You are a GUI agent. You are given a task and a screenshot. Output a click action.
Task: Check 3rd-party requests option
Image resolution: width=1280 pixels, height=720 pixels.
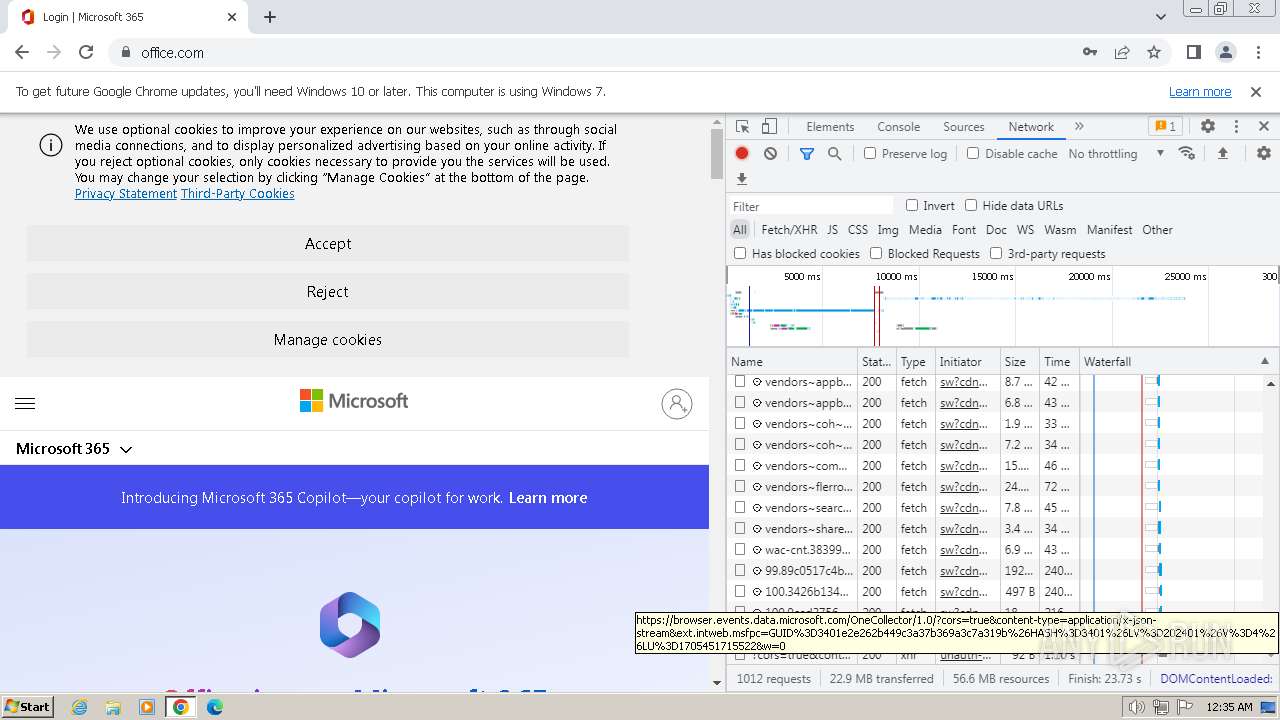[x=996, y=254]
